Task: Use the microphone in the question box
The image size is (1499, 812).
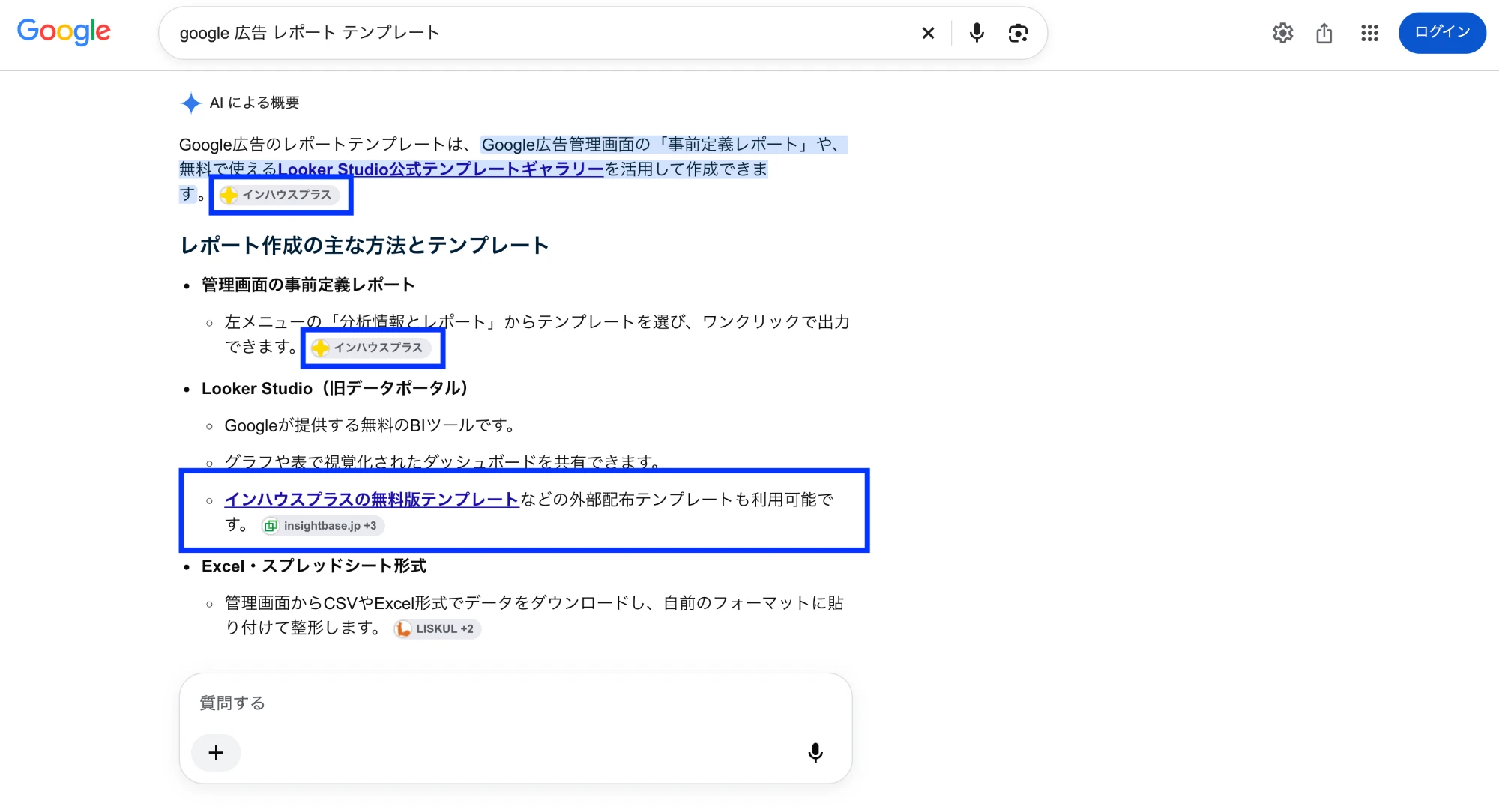Action: [815, 753]
